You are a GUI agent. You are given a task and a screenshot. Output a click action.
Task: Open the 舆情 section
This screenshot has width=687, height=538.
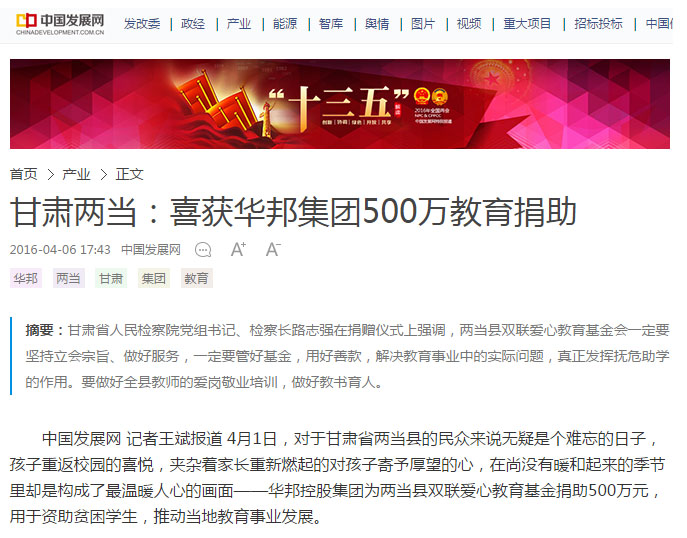click(x=377, y=23)
